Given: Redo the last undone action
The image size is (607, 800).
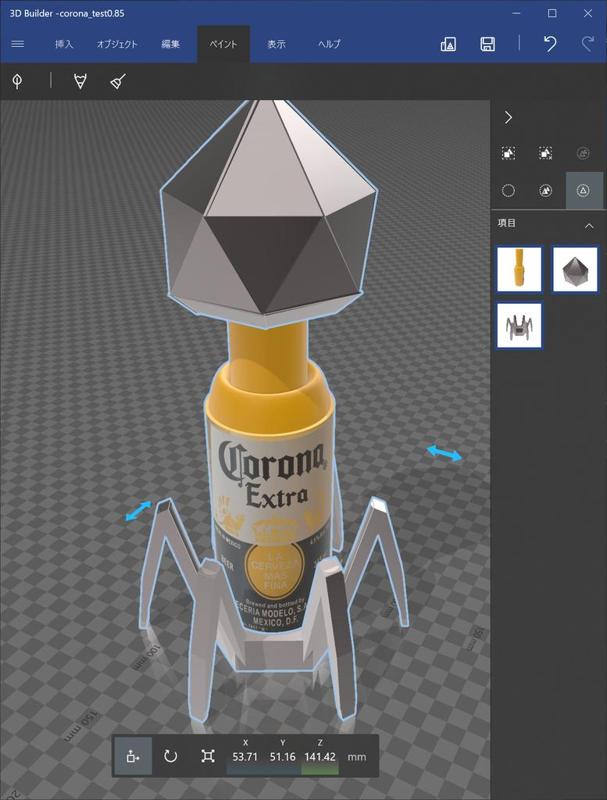Looking at the screenshot, I should 588,43.
